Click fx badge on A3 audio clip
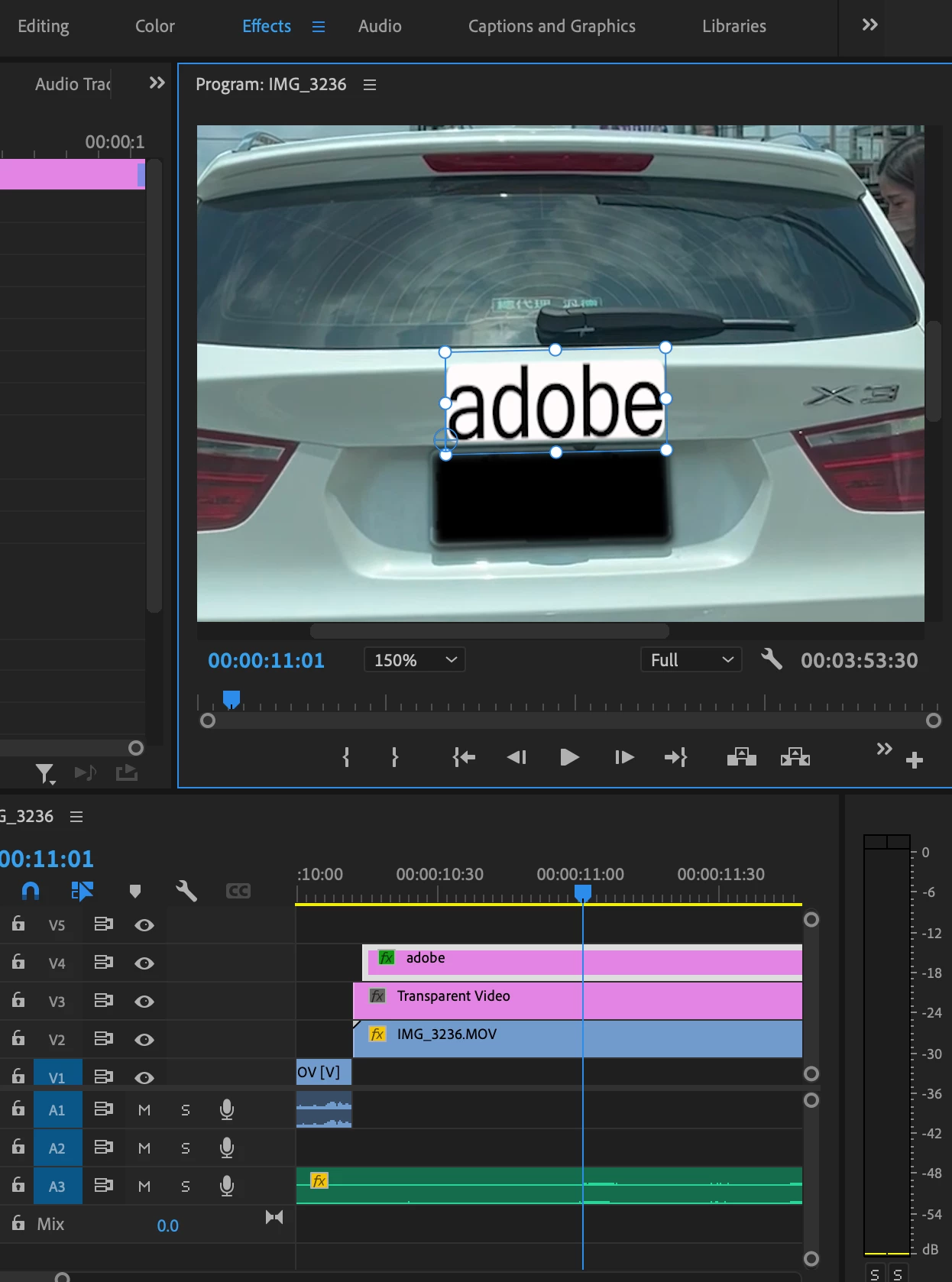The image size is (952, 1282). click(x=319, y=1181)
